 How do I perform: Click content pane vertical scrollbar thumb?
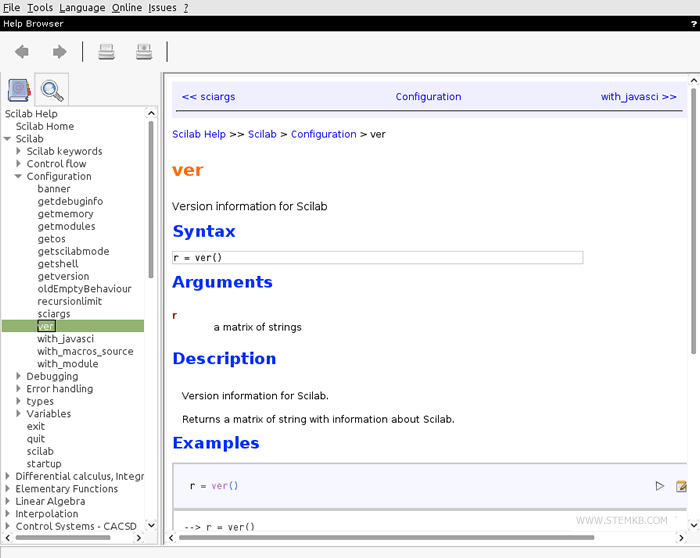click(x=693, y=221)
